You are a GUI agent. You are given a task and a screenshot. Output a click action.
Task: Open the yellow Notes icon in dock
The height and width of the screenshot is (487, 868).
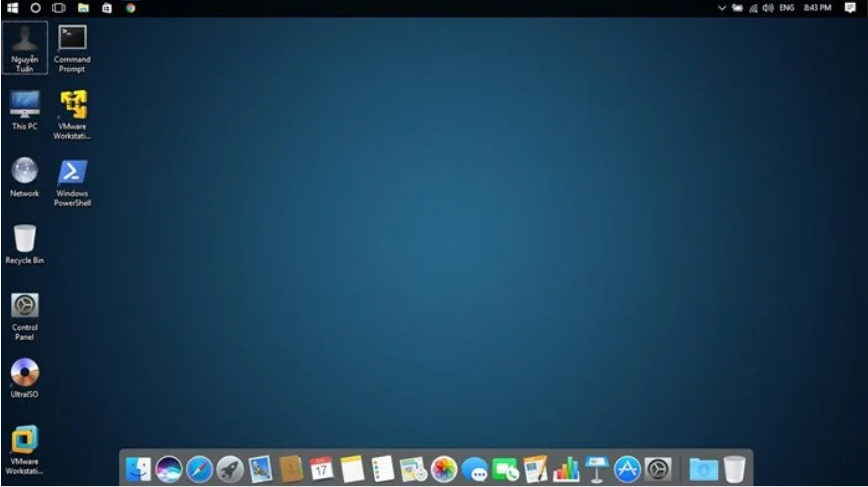pyautogui.click(x=352, y=469)
